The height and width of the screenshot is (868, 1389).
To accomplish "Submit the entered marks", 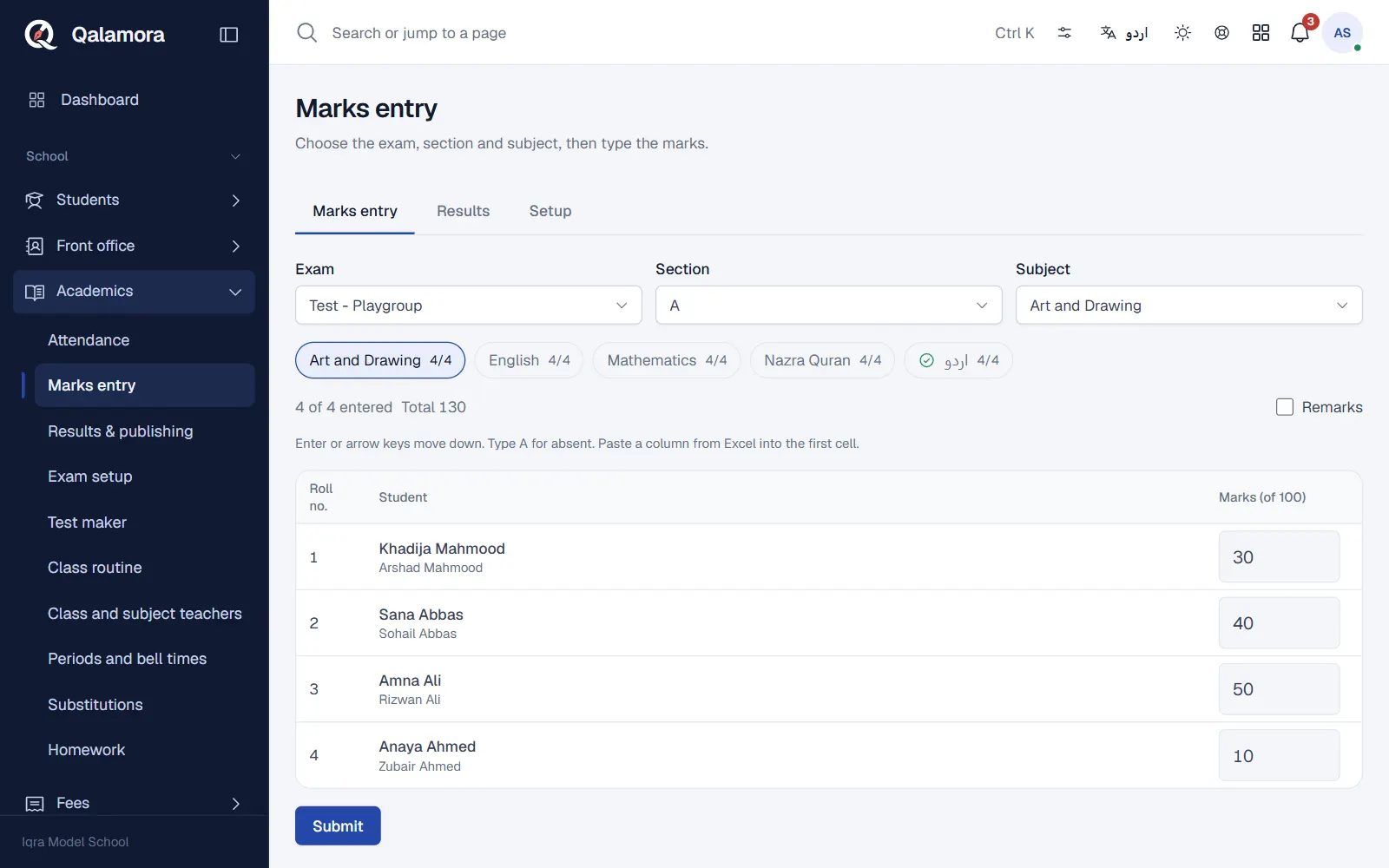I will pyautogui.click(x=338, y=826).
